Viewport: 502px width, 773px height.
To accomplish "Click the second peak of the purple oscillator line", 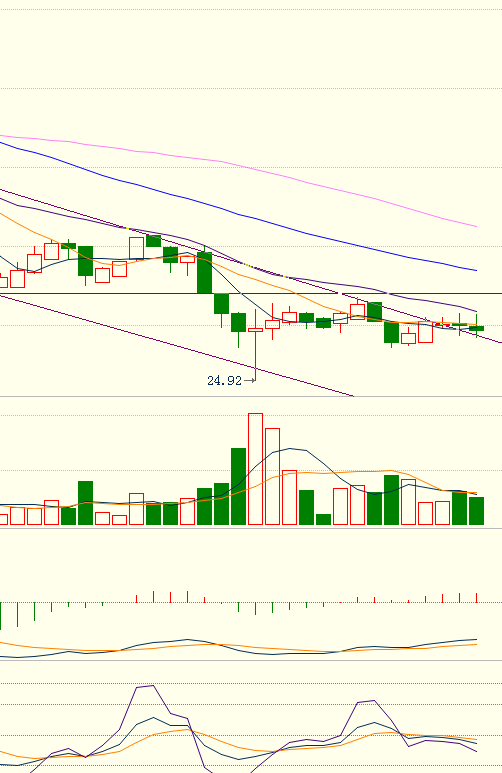I will (x=373, y=701).
